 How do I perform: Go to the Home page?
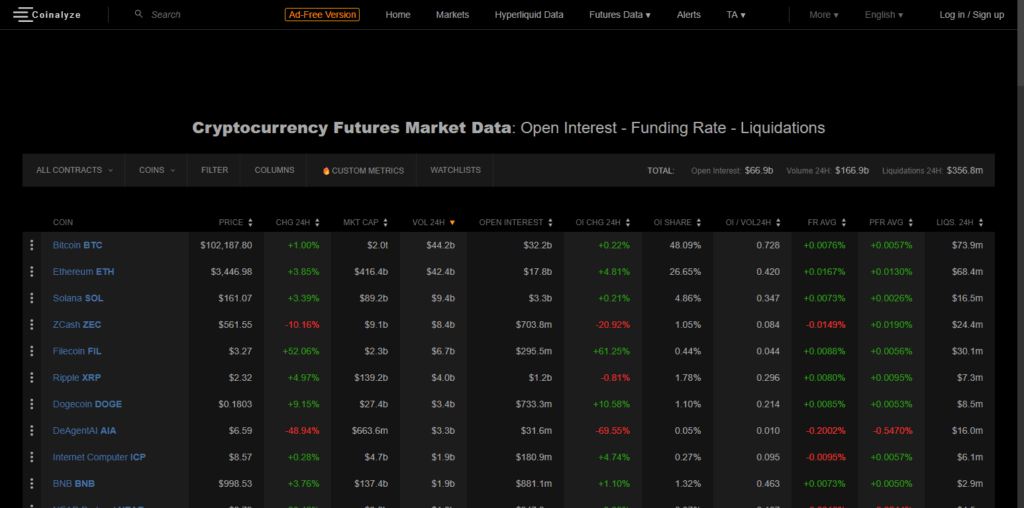[x=398, y=14]
